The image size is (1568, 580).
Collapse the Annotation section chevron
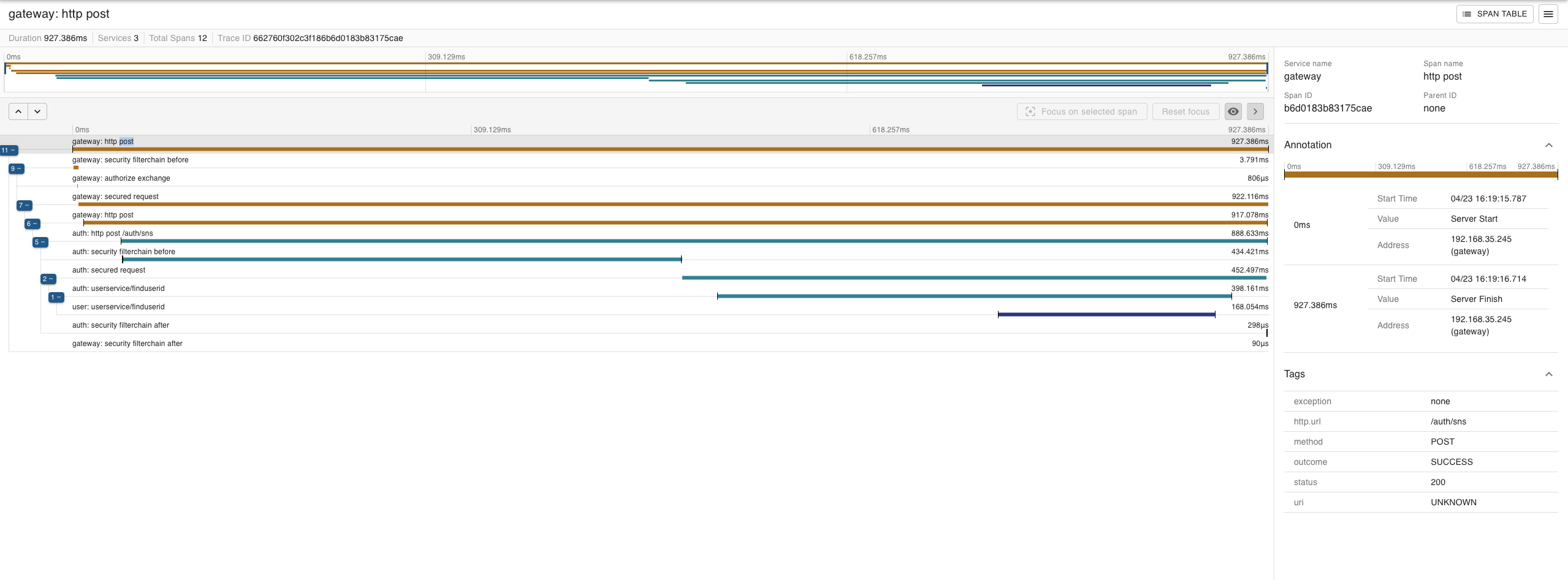click(x=1548, y=145)
